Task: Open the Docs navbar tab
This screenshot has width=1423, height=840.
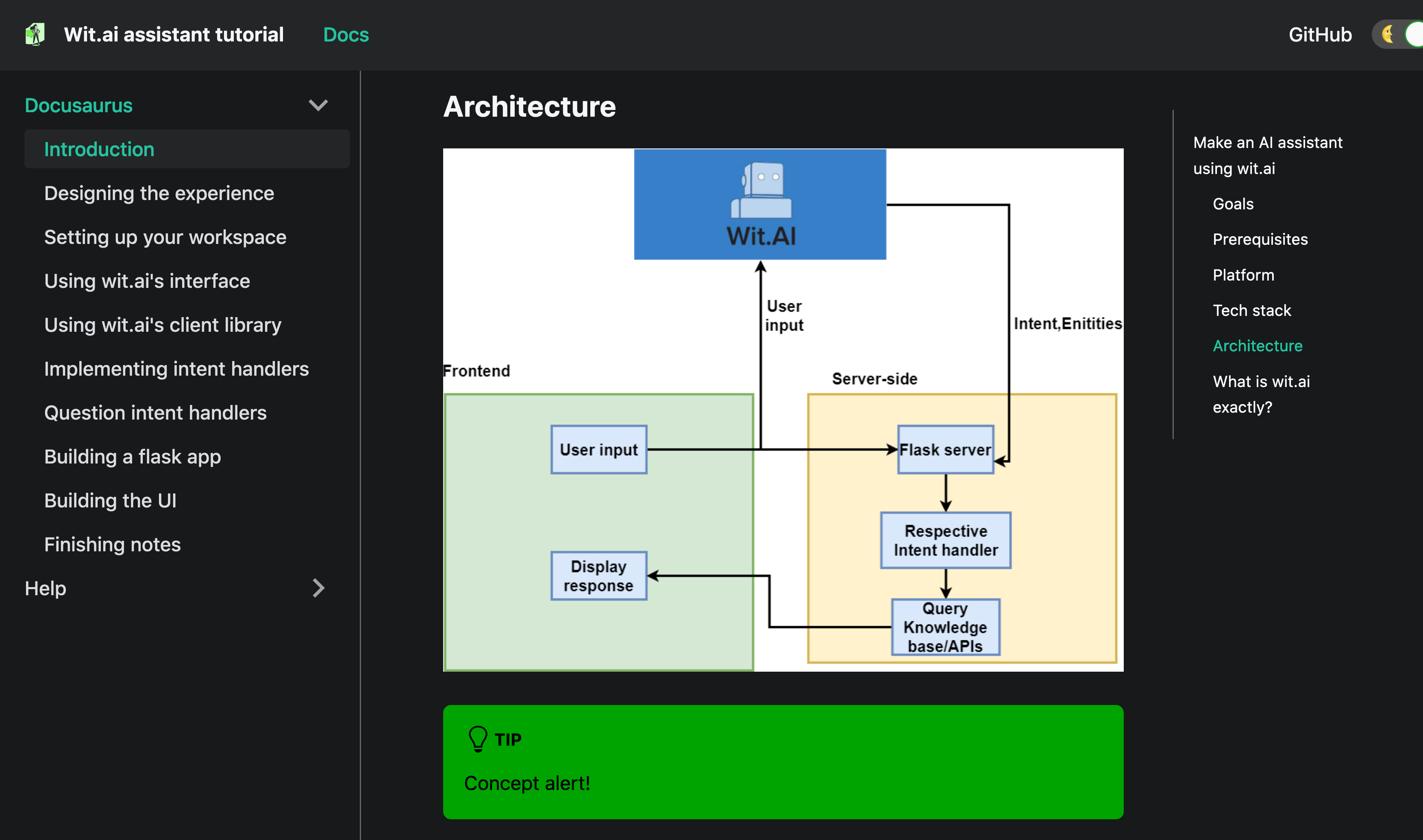Action: 346,35
